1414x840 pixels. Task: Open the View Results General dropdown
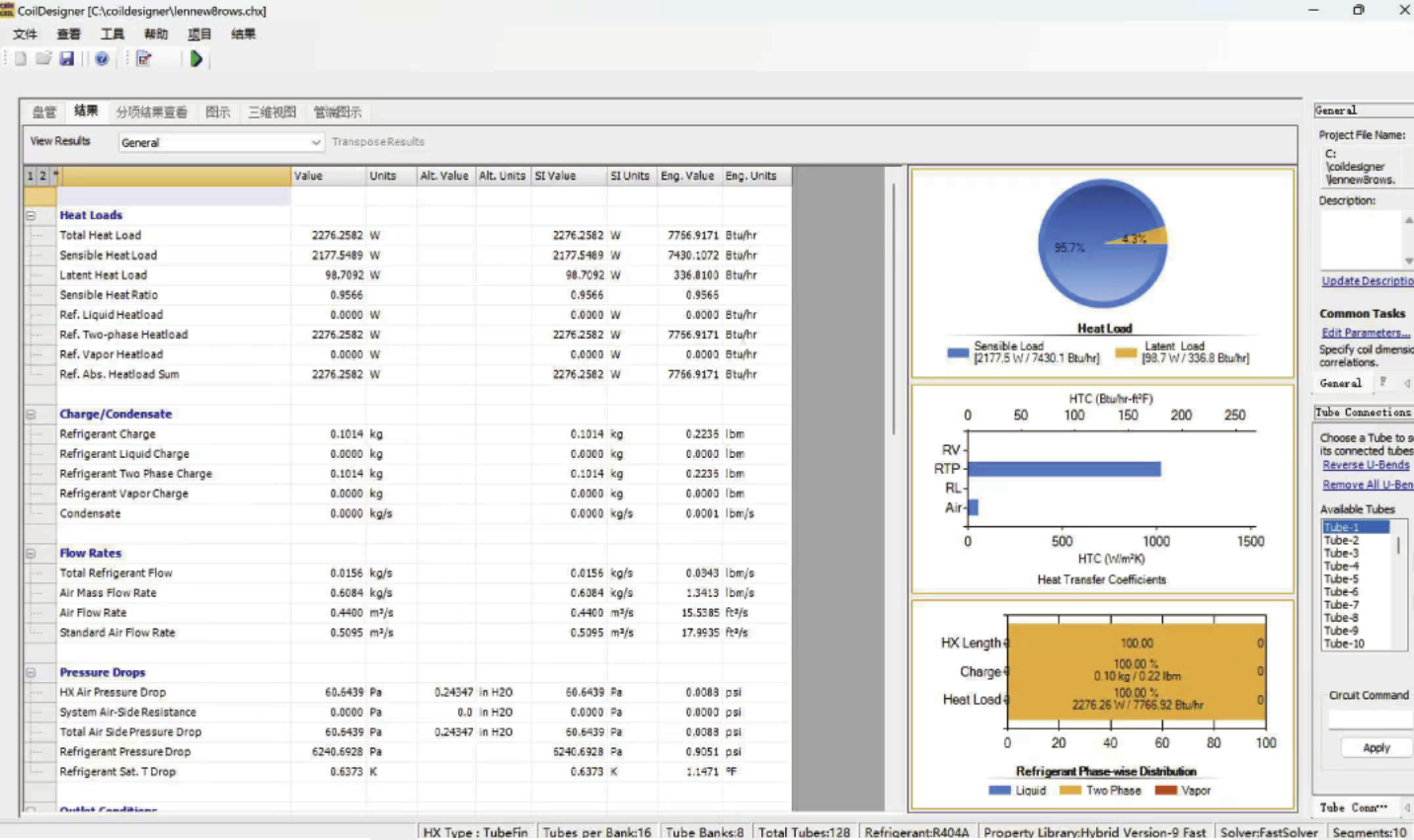pos(315,143)
